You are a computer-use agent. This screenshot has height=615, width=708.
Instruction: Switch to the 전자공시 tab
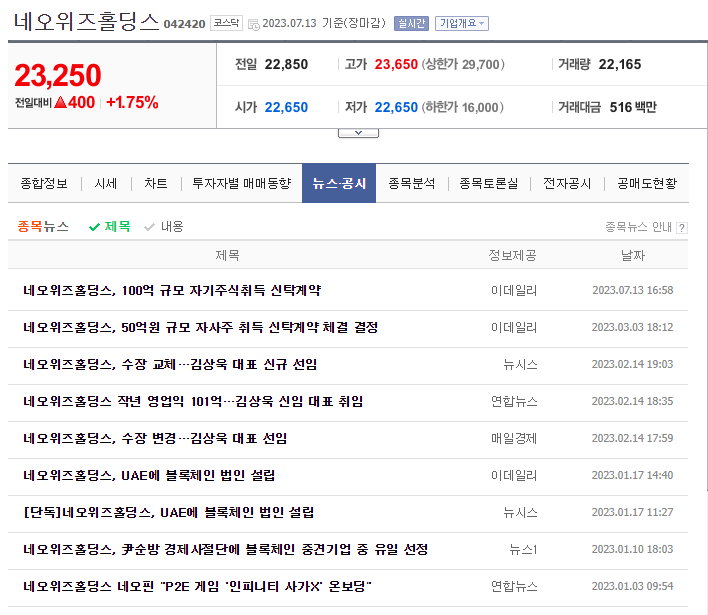[x=567, y=183]
